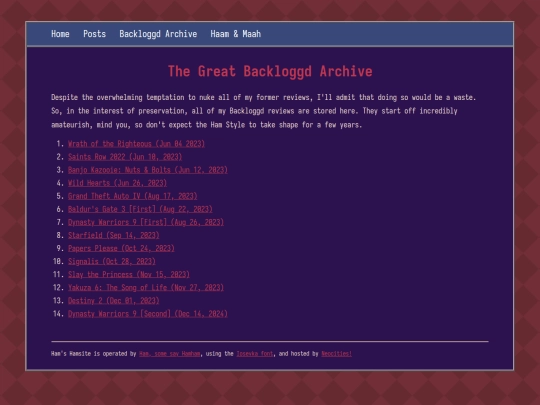Open the Wild Hearts review link
Viewport: 540px width, 405px height.
click(117, 183)
